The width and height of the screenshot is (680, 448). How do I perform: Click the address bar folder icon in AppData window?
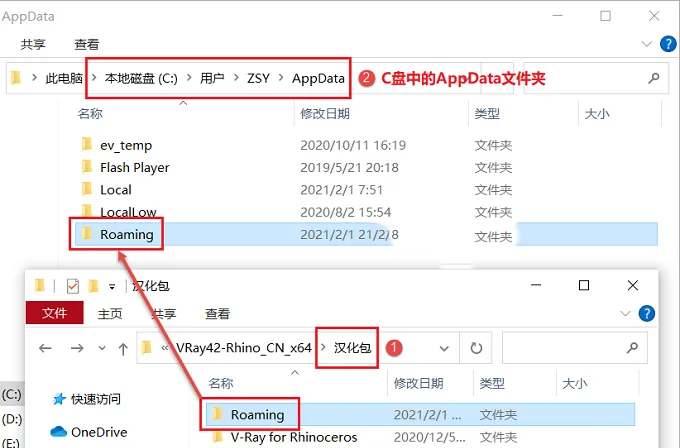16,78
